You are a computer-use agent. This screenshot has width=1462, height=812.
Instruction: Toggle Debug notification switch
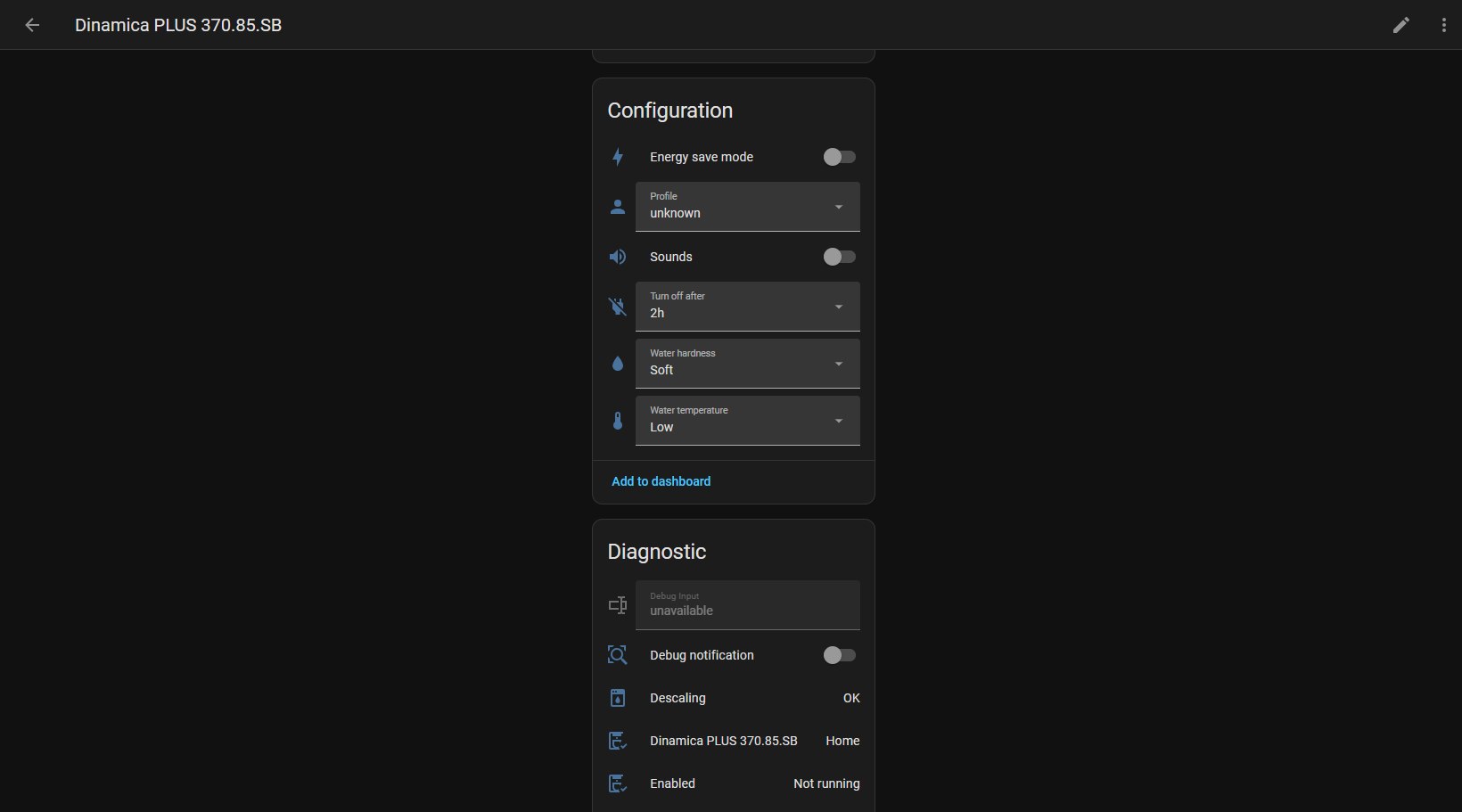(x=839, y=655)
